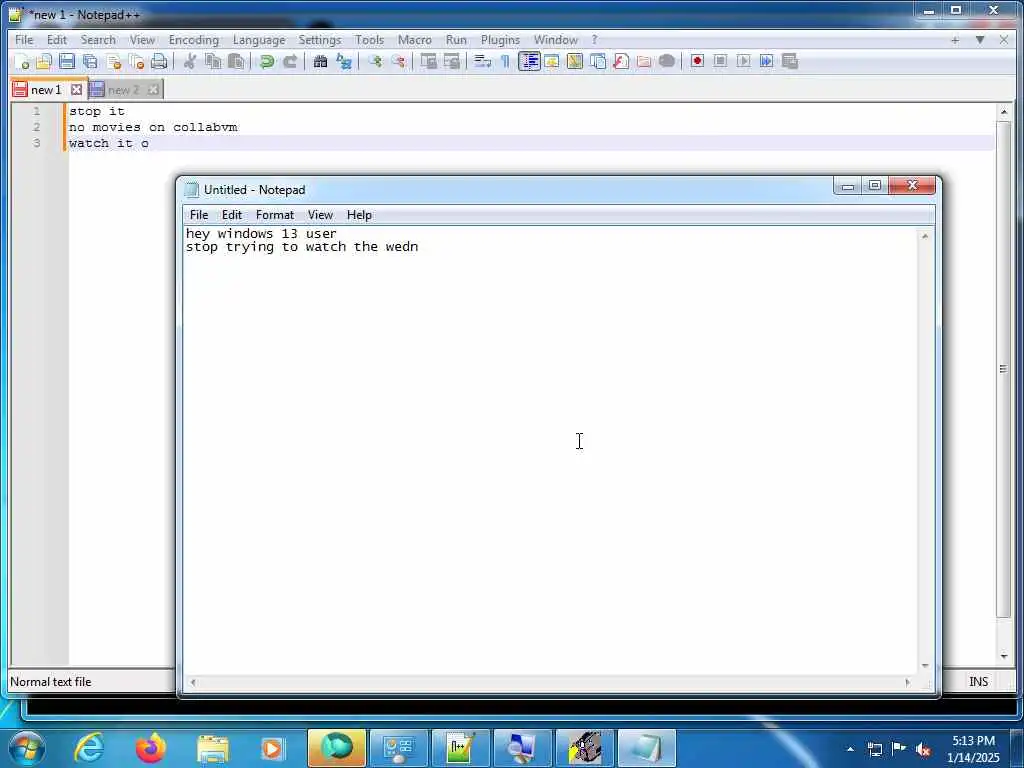Image resolution: width=1024 pixels, height=768 pixels.
Task: Click the Notepad vertical scrollbar up arrow
Action: 925,236
